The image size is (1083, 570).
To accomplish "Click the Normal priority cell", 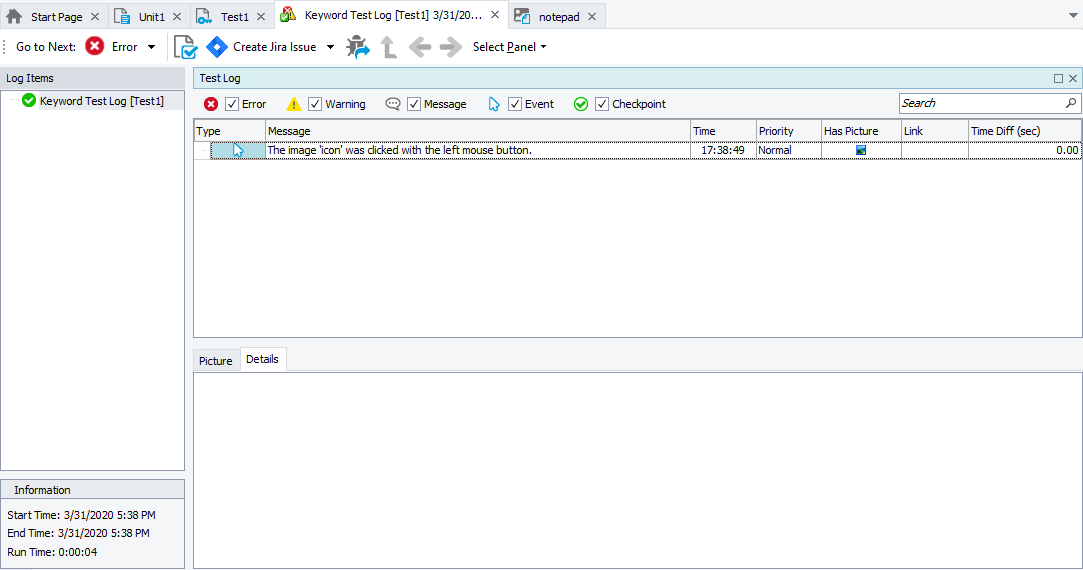I will coord(789,150).
